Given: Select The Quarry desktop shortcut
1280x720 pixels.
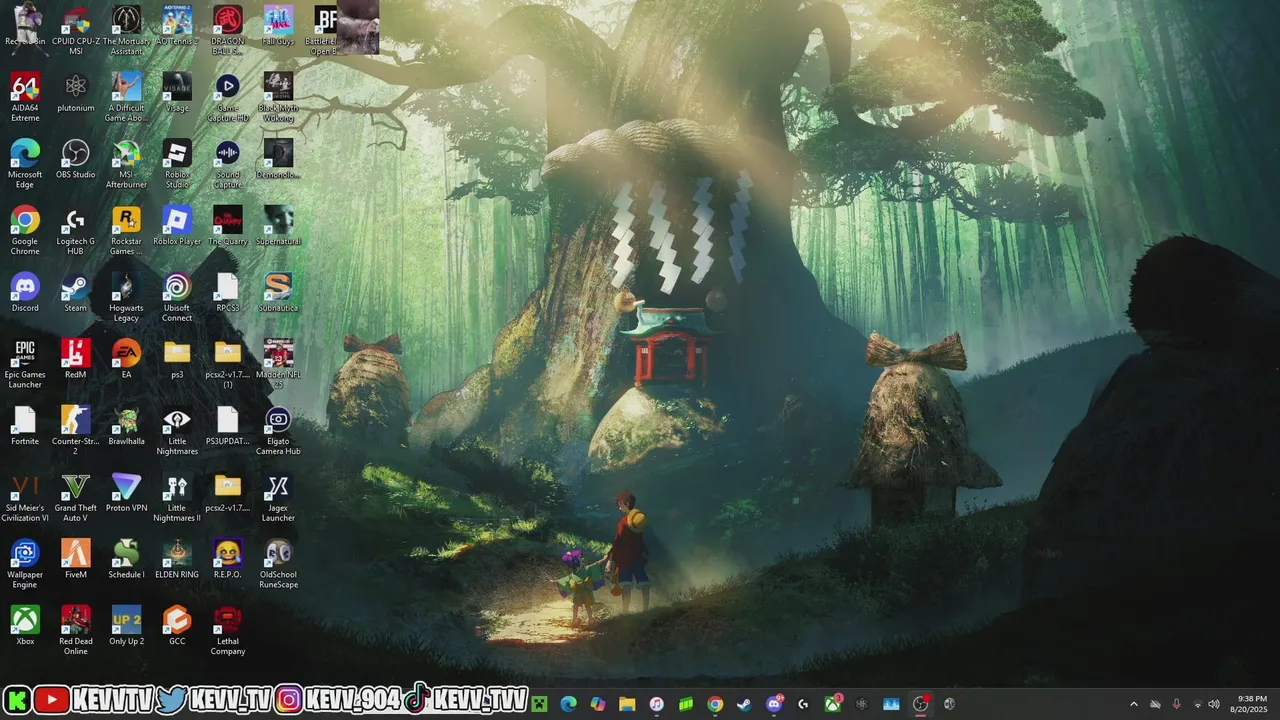Looking at the screenshot, I should point(228,226).
